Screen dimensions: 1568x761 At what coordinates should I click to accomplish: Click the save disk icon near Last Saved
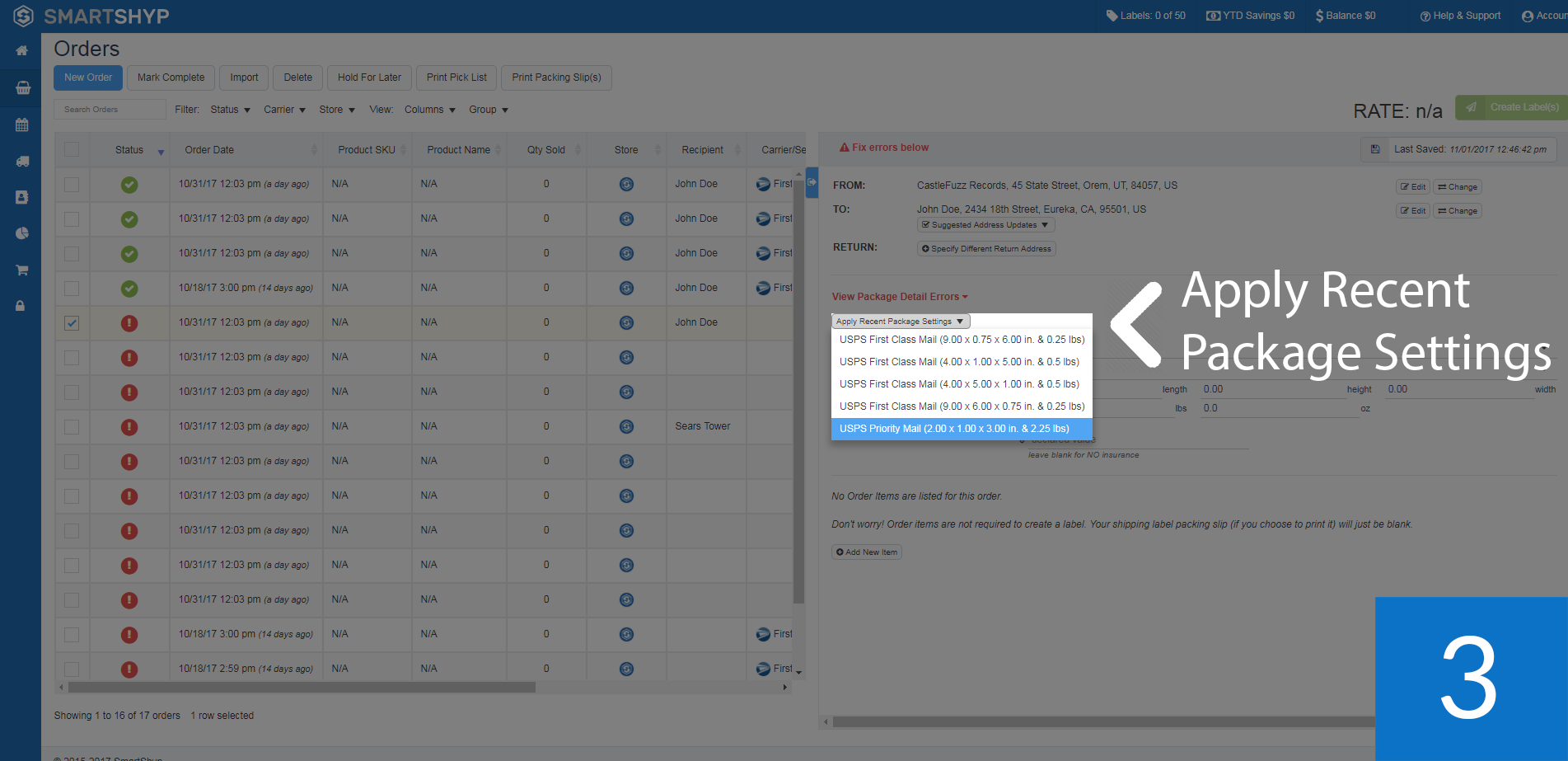1375,149
